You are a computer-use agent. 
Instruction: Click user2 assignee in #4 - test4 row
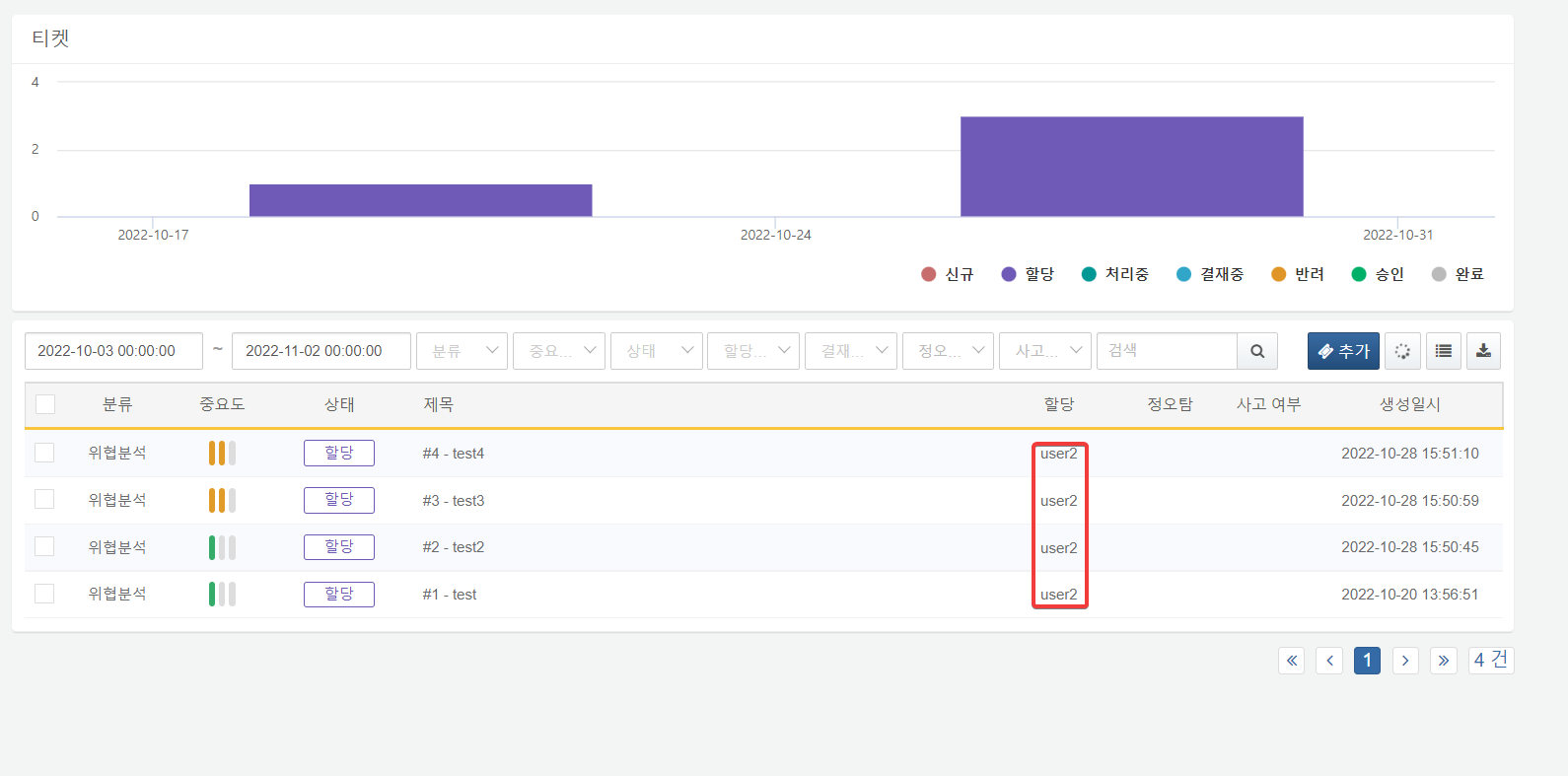tap(1059, 454)
